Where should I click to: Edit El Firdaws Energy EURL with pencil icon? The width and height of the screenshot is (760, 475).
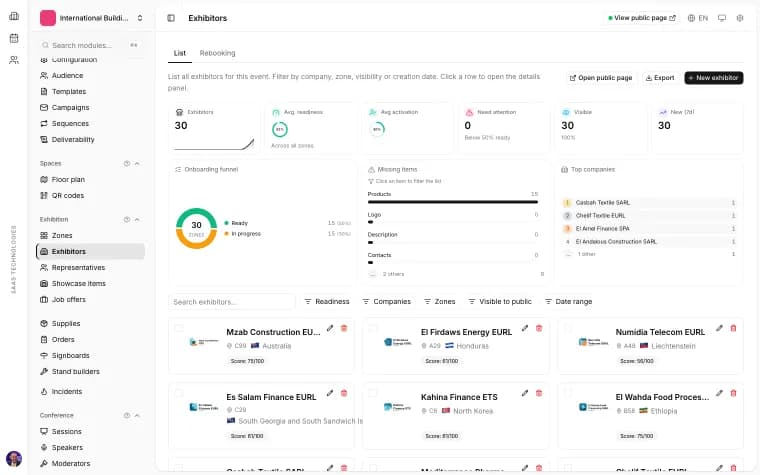(x=525, y=328)
